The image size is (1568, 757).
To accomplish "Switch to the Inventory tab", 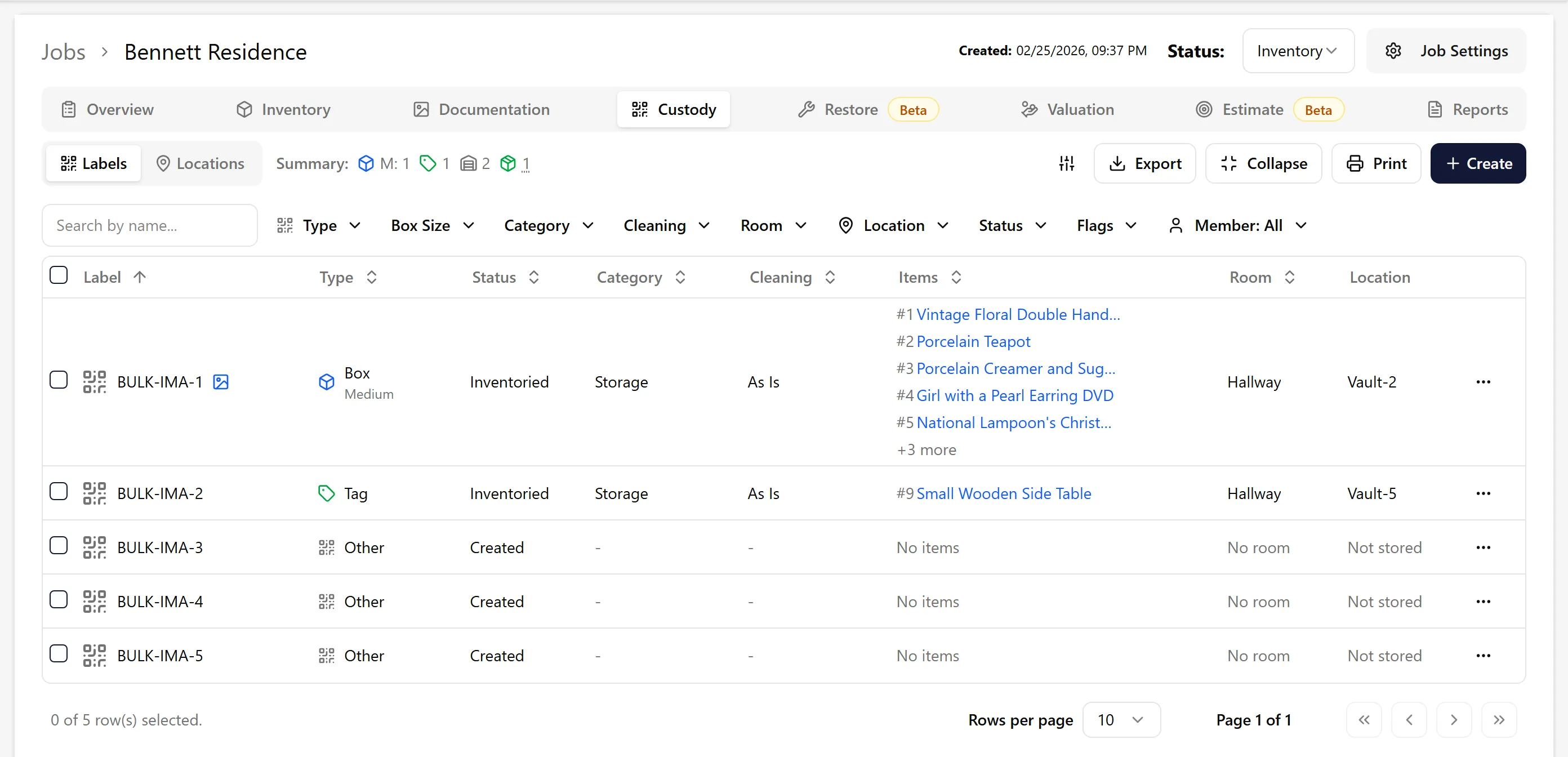I will click(283, 109).
